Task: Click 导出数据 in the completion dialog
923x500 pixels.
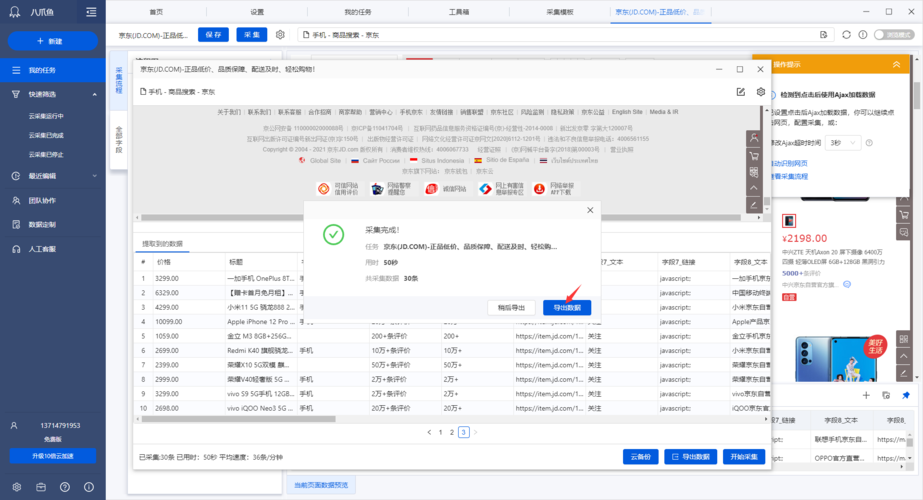Action: pyautogui.click(x=567, y=307)
